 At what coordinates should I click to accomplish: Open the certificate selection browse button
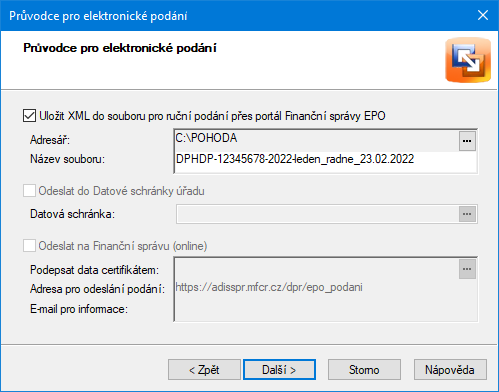pyautogui.click(x=467, y=269)
